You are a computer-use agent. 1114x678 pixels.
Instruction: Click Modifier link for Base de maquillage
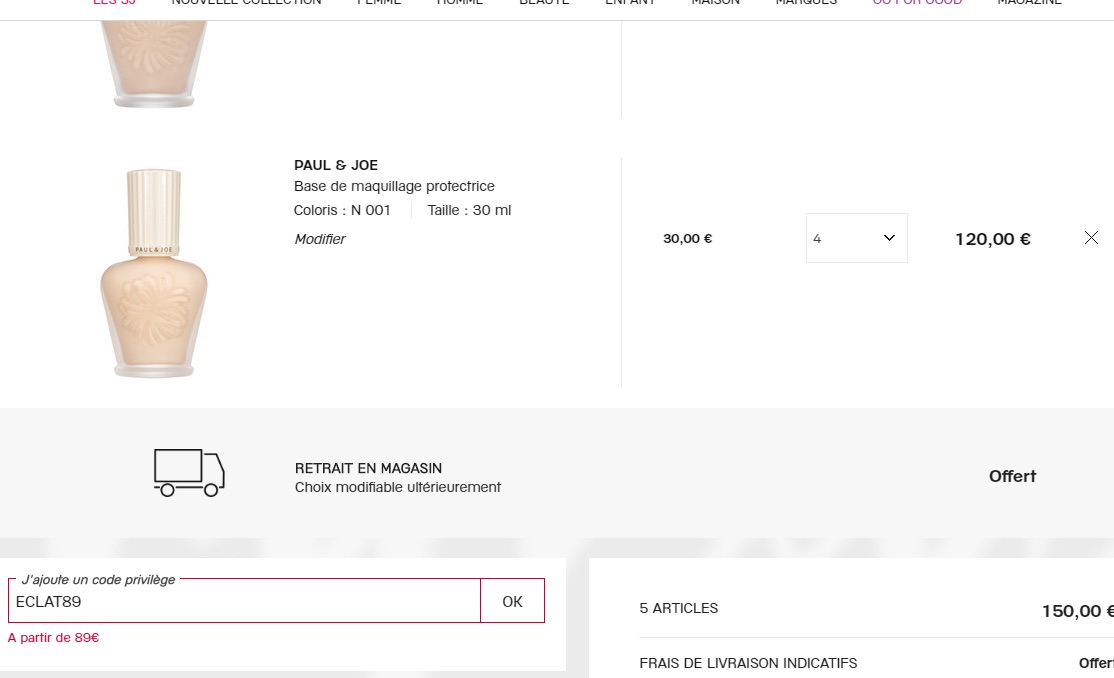click(x=320, y=240)
